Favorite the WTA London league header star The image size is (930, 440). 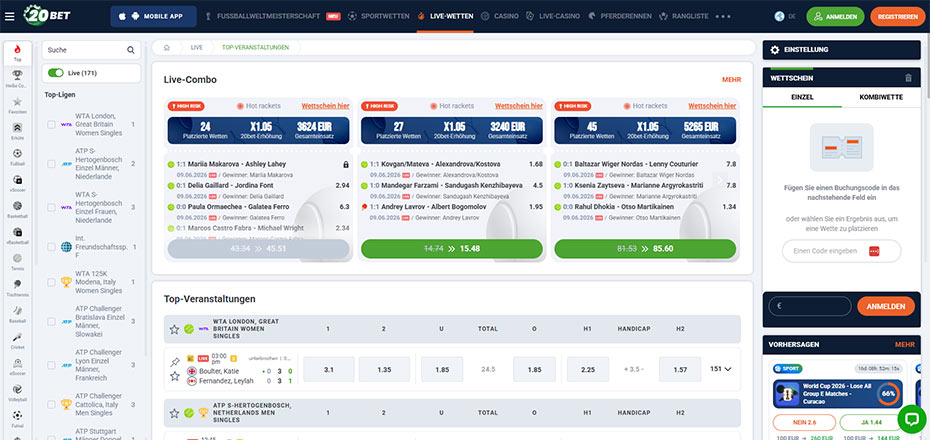pyautogui.click(x=174, y=329)
